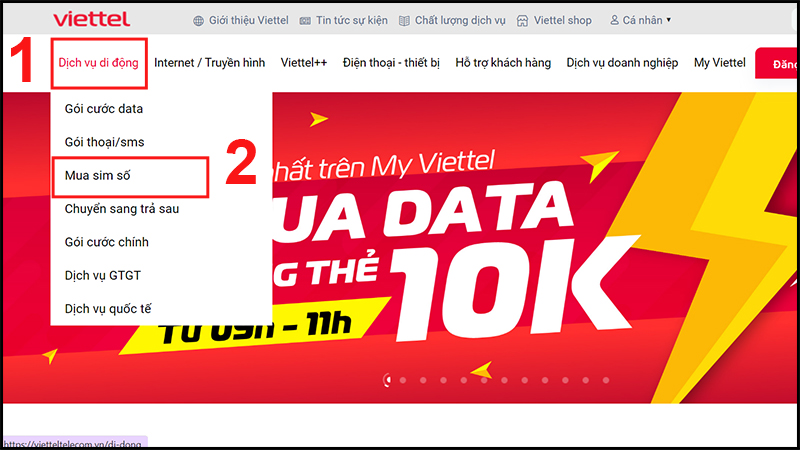Select Dịch vụ quốc tế entry
This screenshot has height=450, width=800.
[108, 309]
